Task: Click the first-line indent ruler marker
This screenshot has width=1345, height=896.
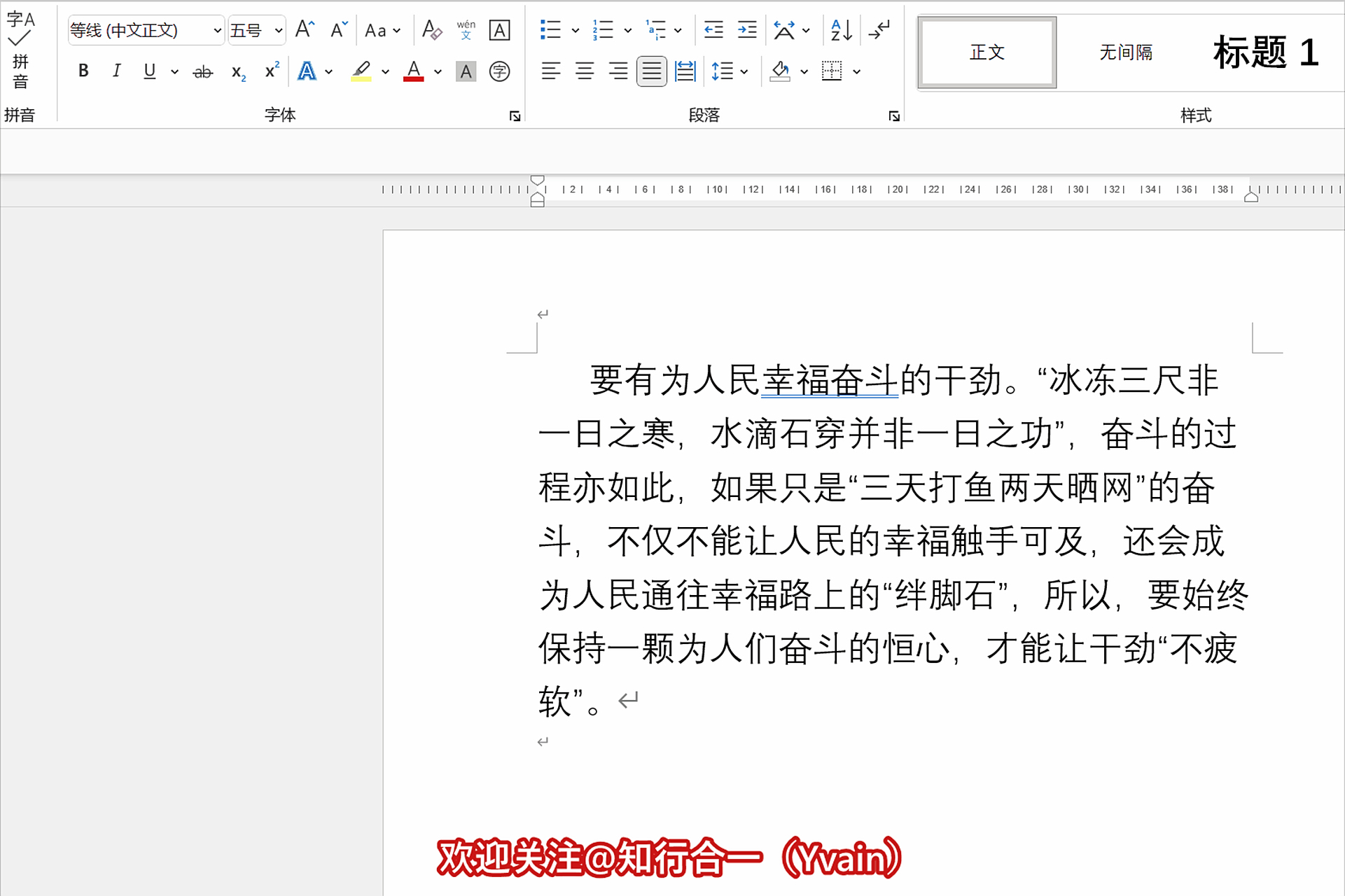Action: [x=537, y=181]
